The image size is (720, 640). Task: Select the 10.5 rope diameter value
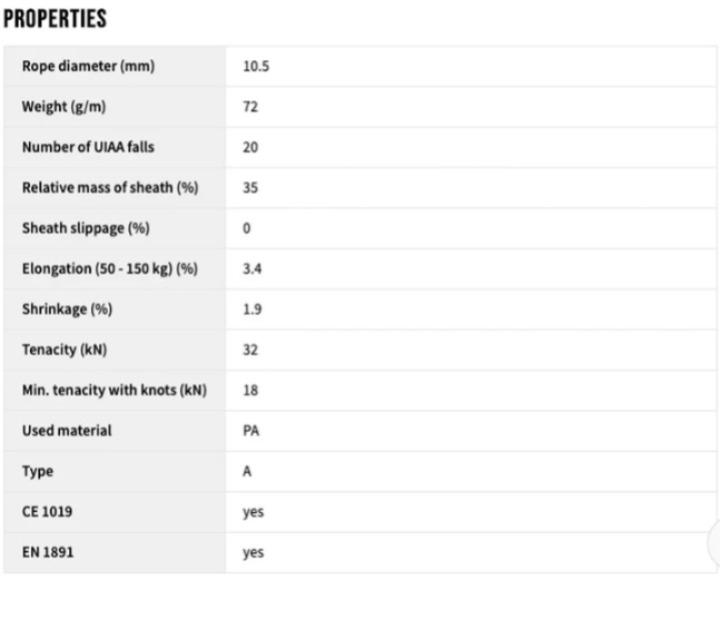point(256,66)
